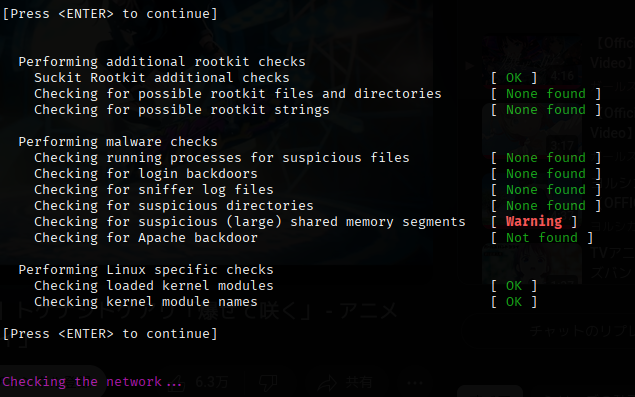Click OK status for kernel module names

(x=514, y=302)
